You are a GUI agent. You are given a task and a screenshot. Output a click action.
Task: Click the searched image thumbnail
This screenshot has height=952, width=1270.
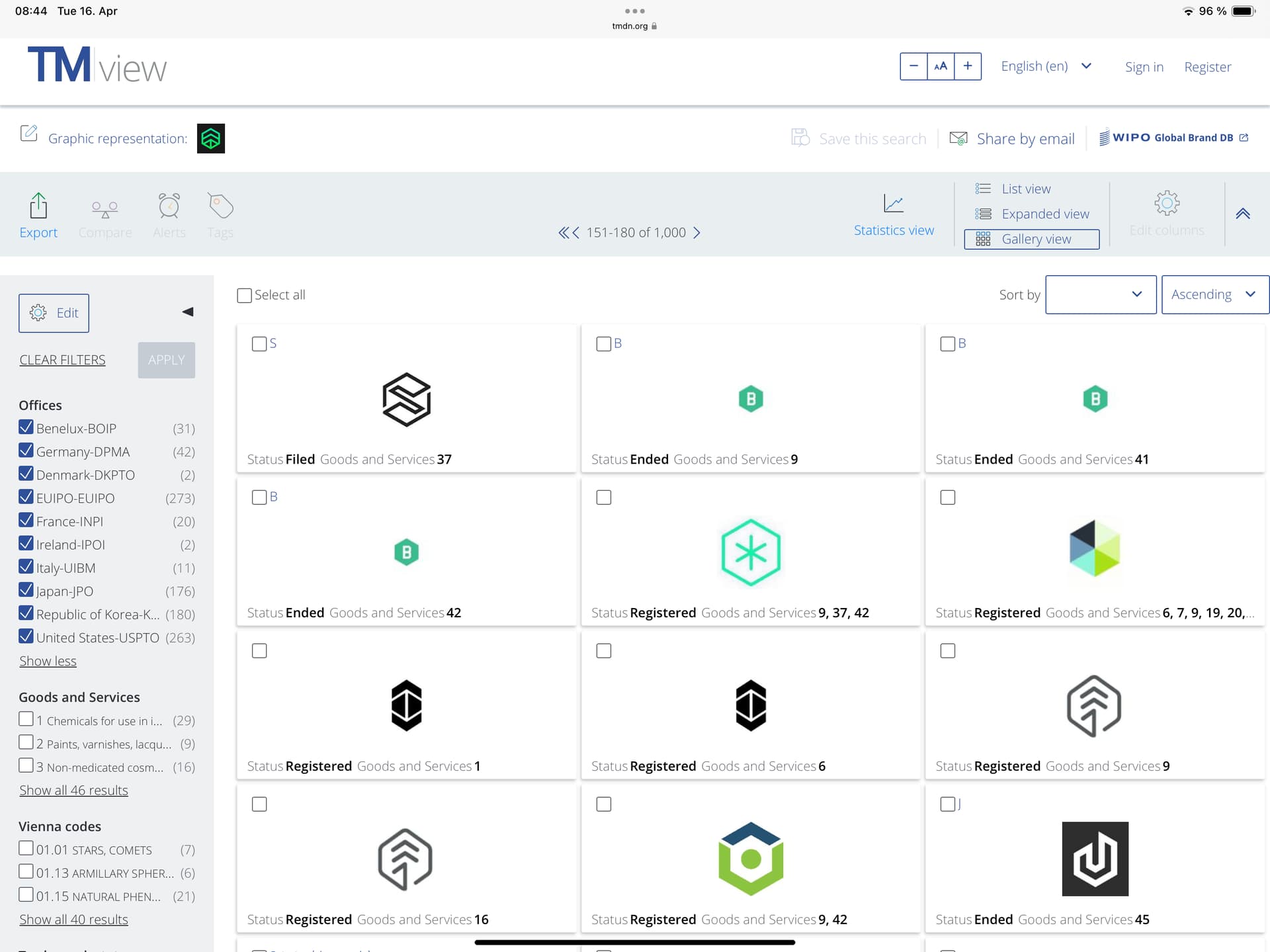[x=211, y=138]
